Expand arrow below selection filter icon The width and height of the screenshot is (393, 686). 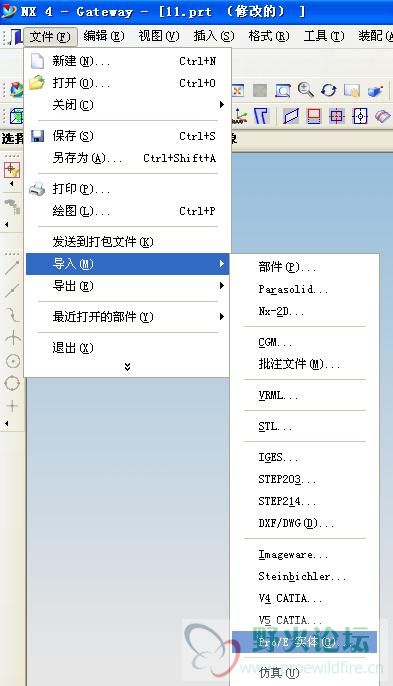(x=11, y=183)
